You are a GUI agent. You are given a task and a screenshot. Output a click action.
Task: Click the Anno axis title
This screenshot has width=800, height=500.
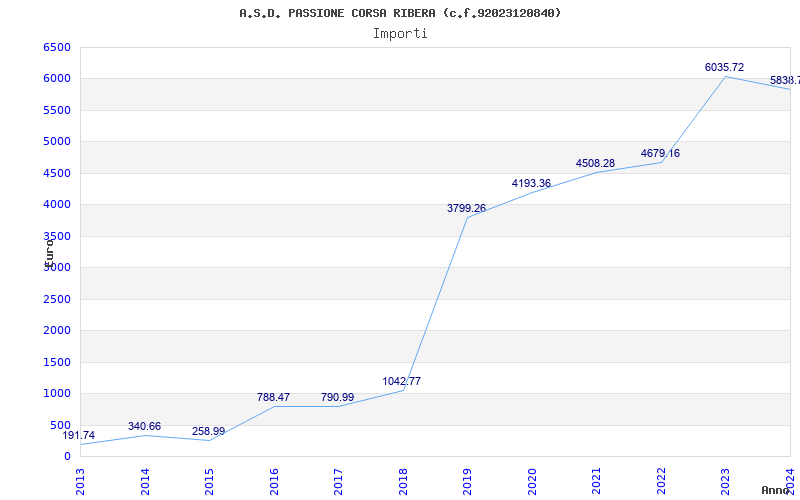coord(776,490)
